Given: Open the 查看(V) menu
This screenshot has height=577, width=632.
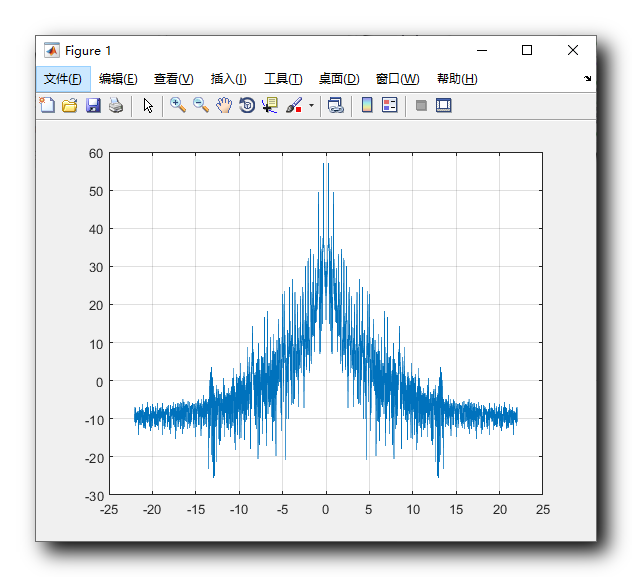Looking at the screenshot, I should coord(174,79).
